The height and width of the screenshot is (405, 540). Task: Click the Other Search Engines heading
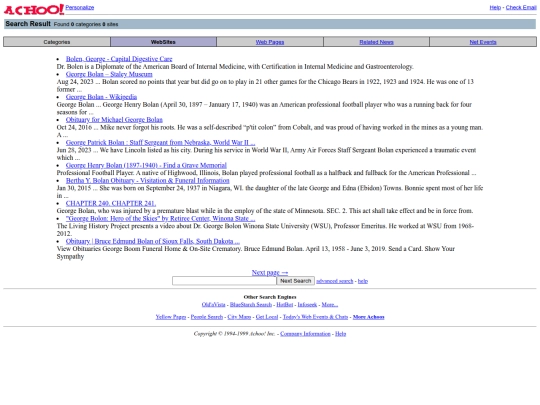270,297
